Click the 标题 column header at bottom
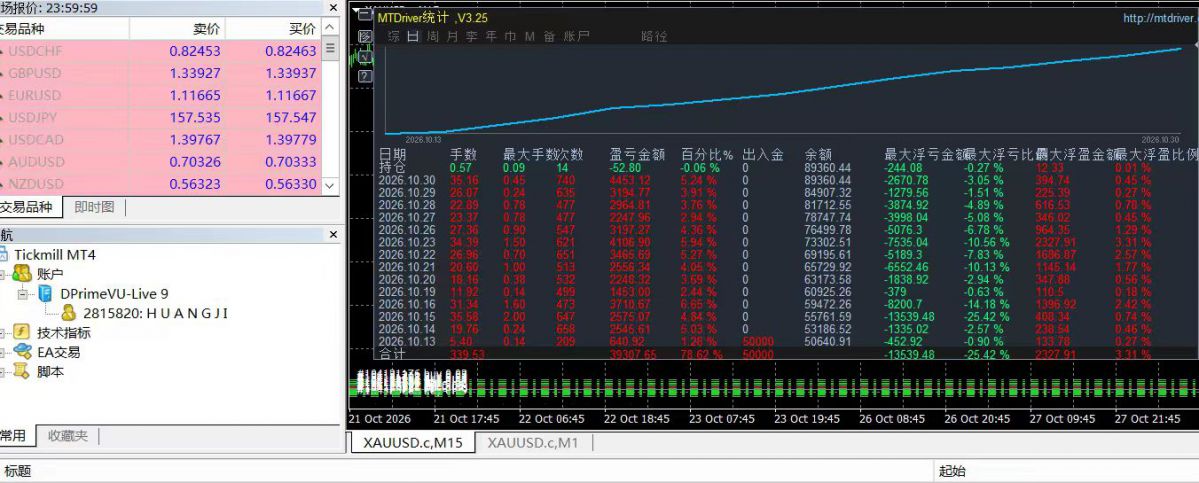1199x483 pixels. click(18, 472)
